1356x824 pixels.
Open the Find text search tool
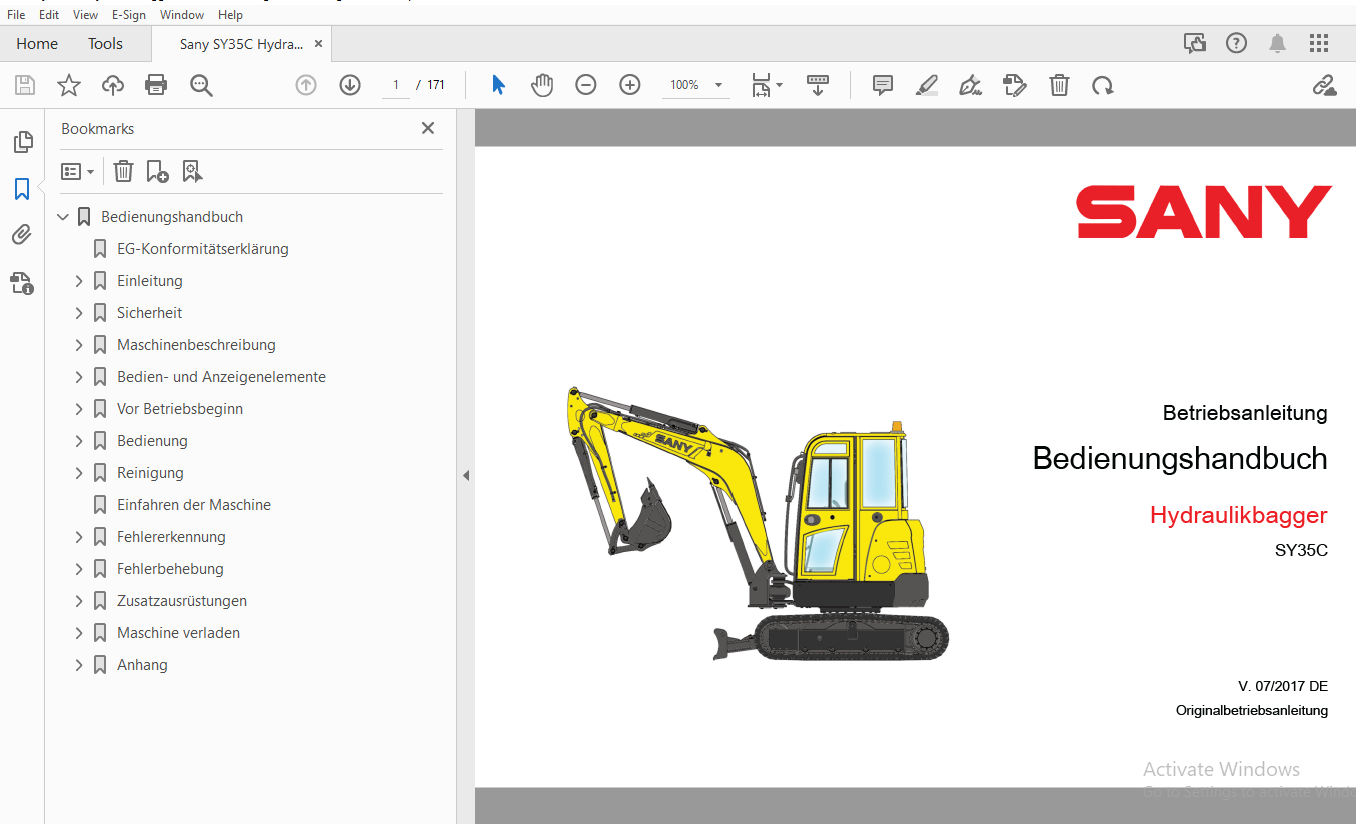point(201,86)
